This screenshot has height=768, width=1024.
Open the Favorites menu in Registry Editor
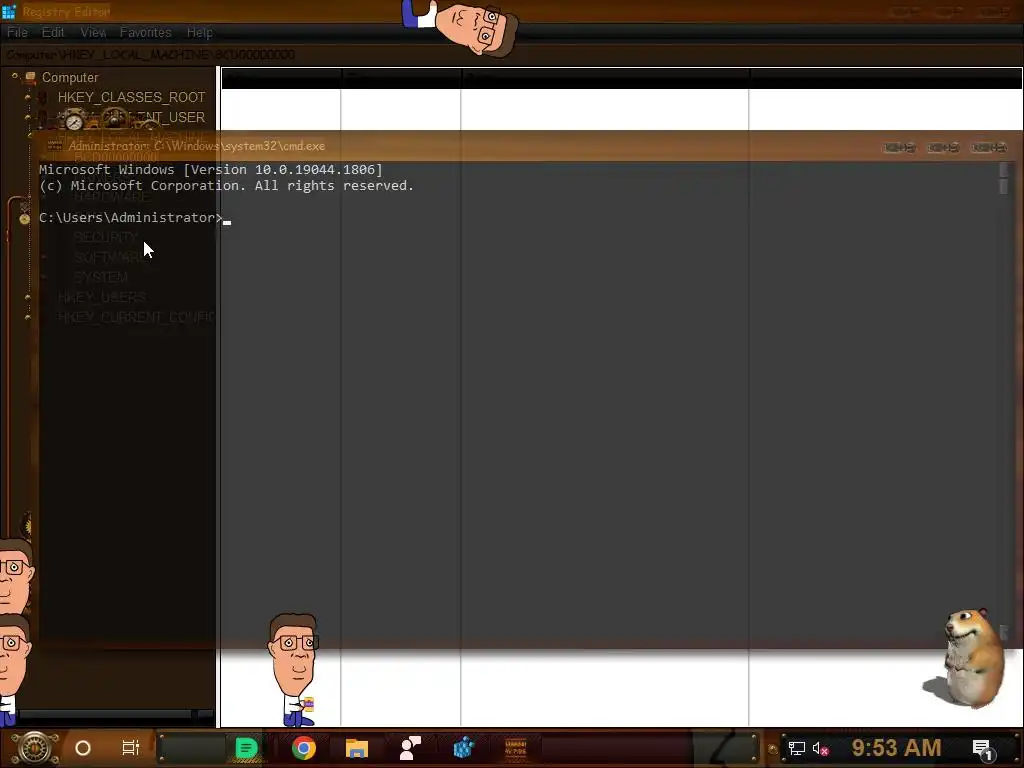click(145, 32)
